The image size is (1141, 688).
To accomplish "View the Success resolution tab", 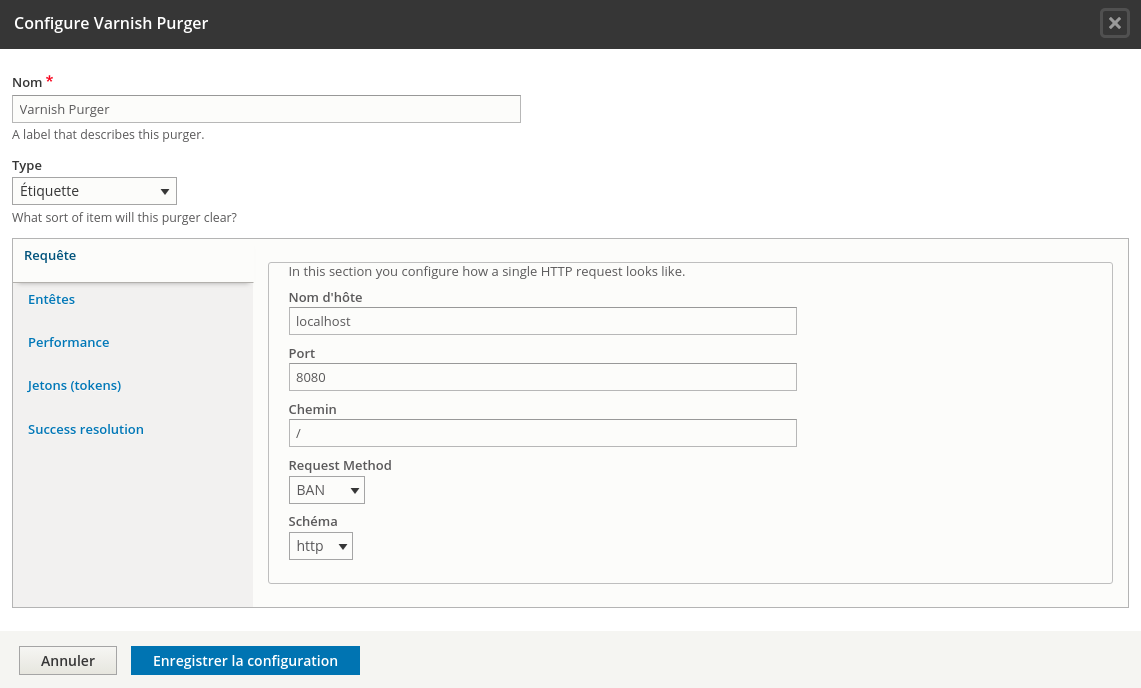I will (x=85, y=428).
